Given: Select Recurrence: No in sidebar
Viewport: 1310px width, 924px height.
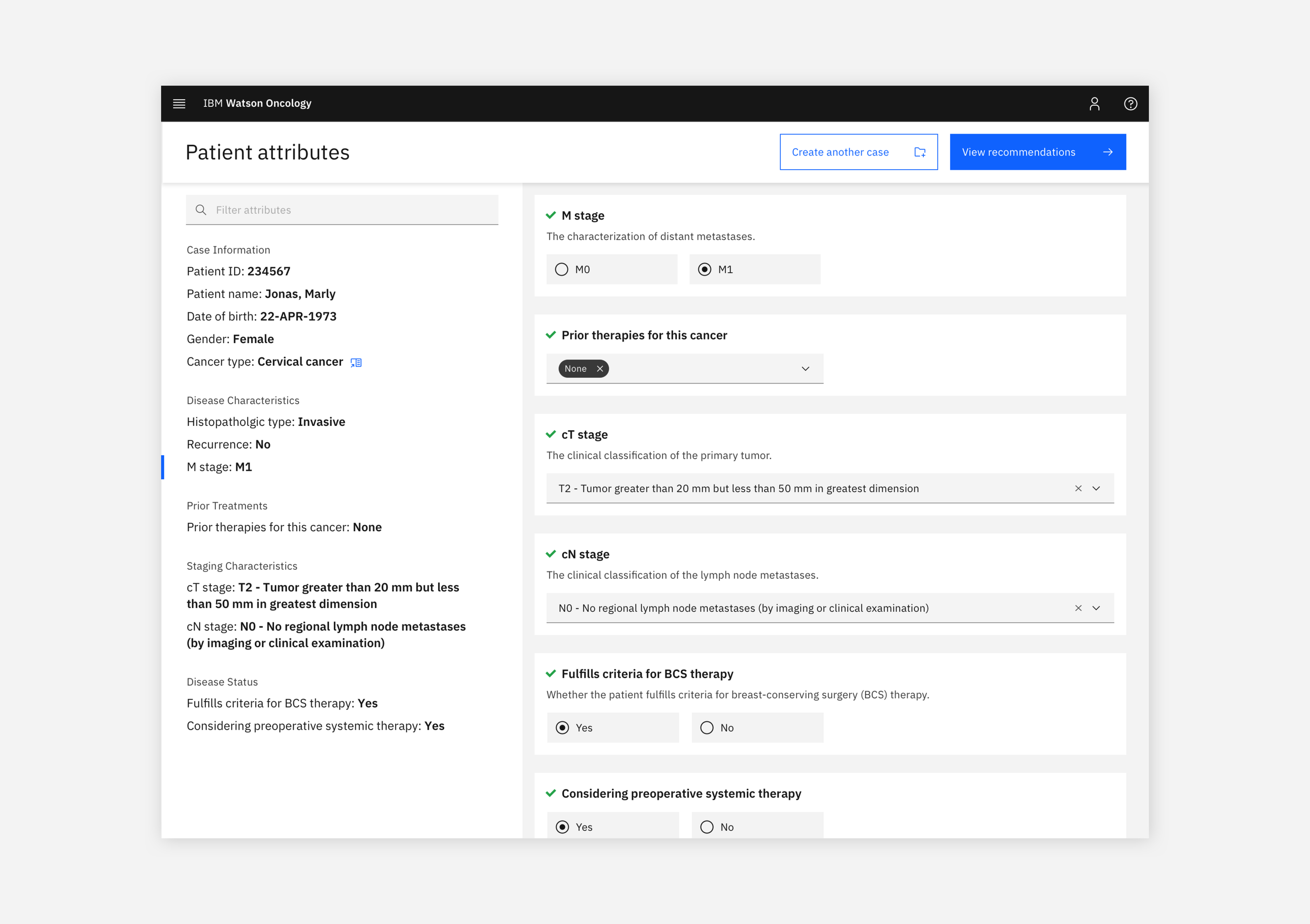Looking at the screenshot, I should click(228, 444).
